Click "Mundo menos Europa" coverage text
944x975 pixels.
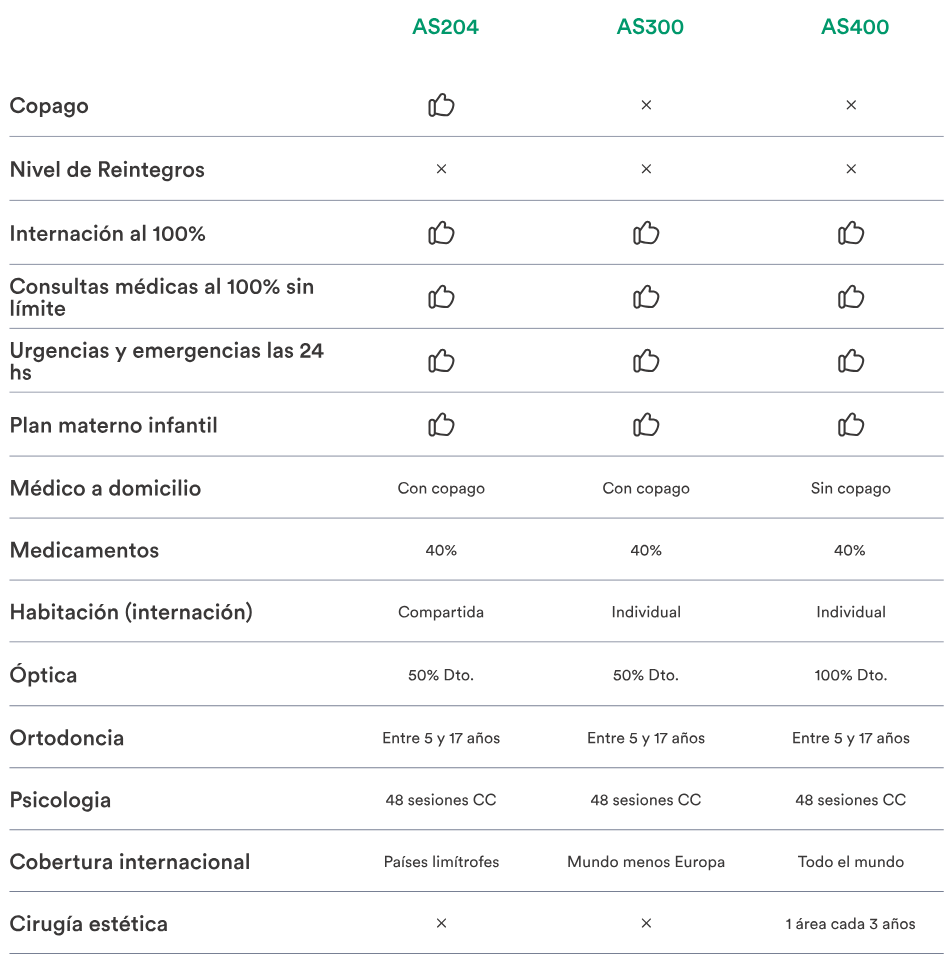pos(646,862)
